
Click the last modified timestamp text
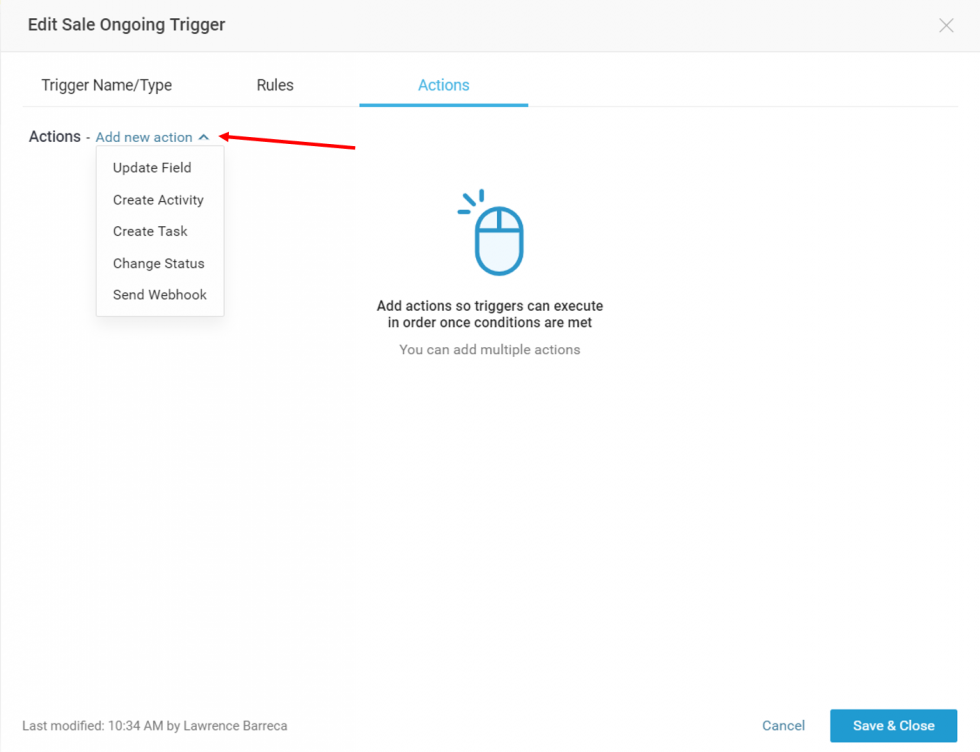coord(155,725)
